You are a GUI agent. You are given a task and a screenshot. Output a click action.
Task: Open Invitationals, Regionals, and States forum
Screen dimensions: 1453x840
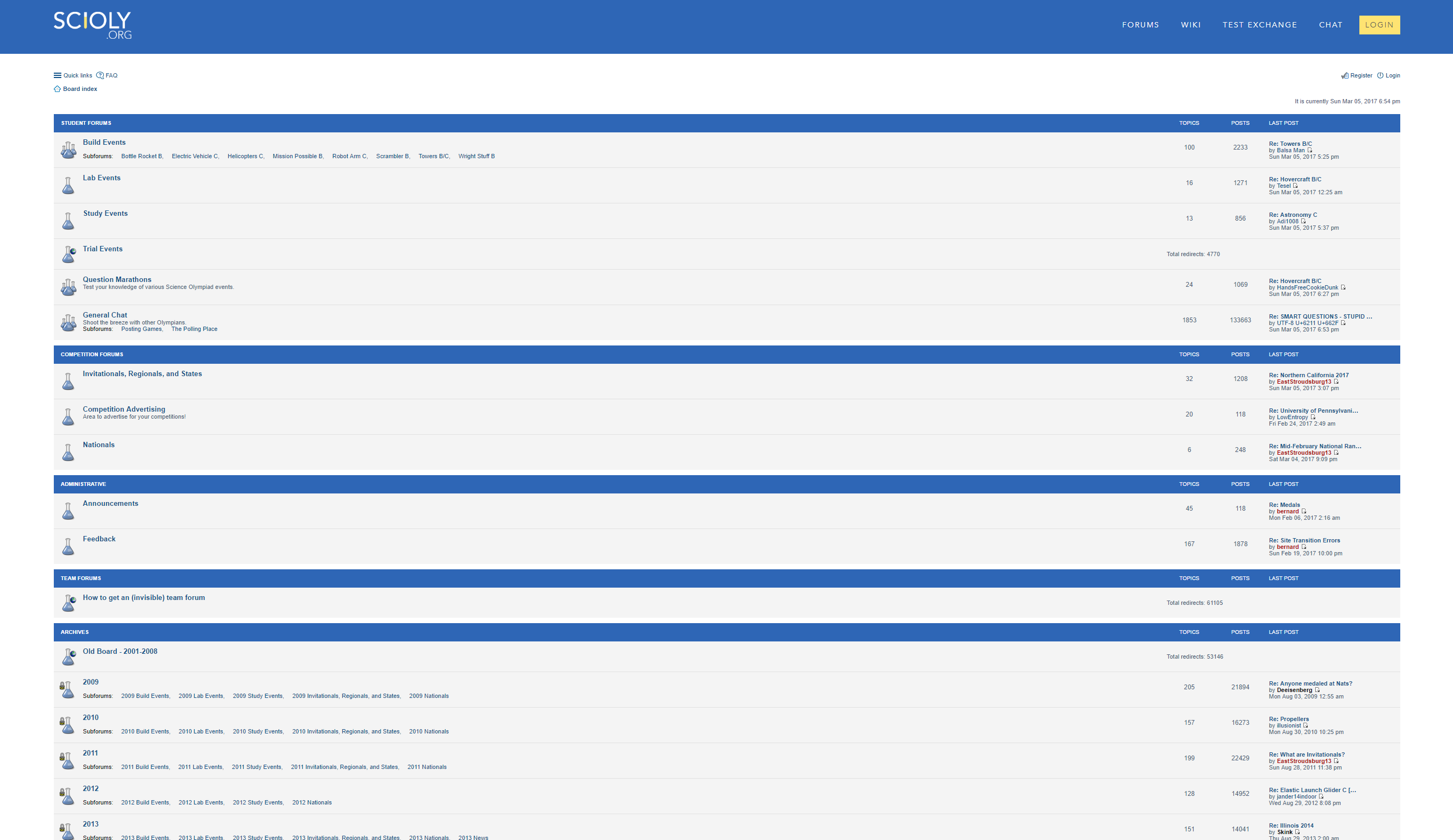coord(142,373)
